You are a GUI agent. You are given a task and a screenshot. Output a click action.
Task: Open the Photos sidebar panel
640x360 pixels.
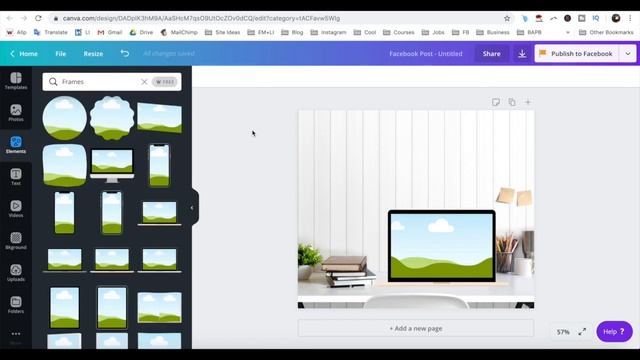[x=16, y=113]
